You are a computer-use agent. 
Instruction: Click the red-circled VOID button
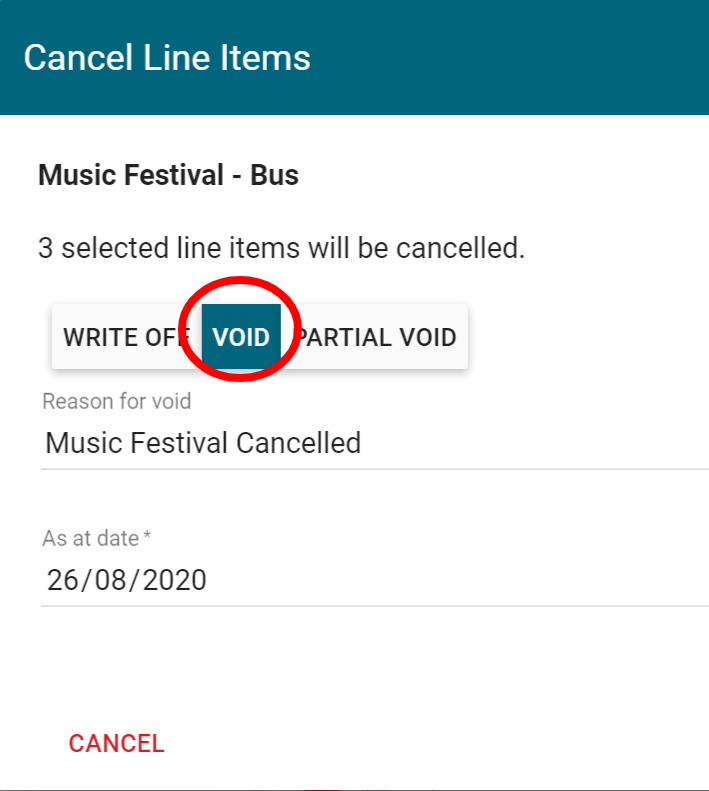point(241,337)
